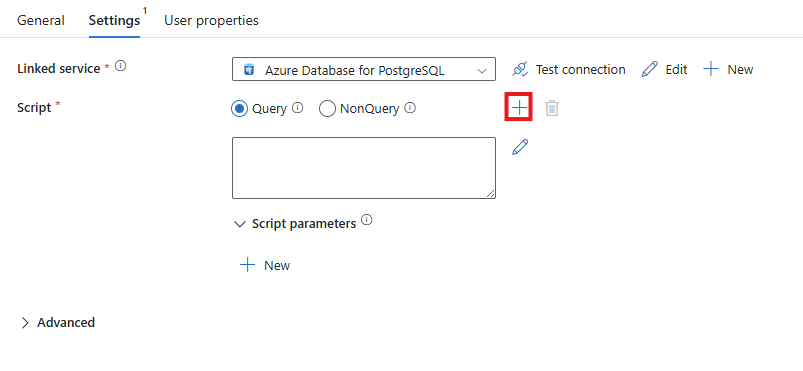Open the Settings tab
This screenshot has width=803, height=371.
[114, 20]
